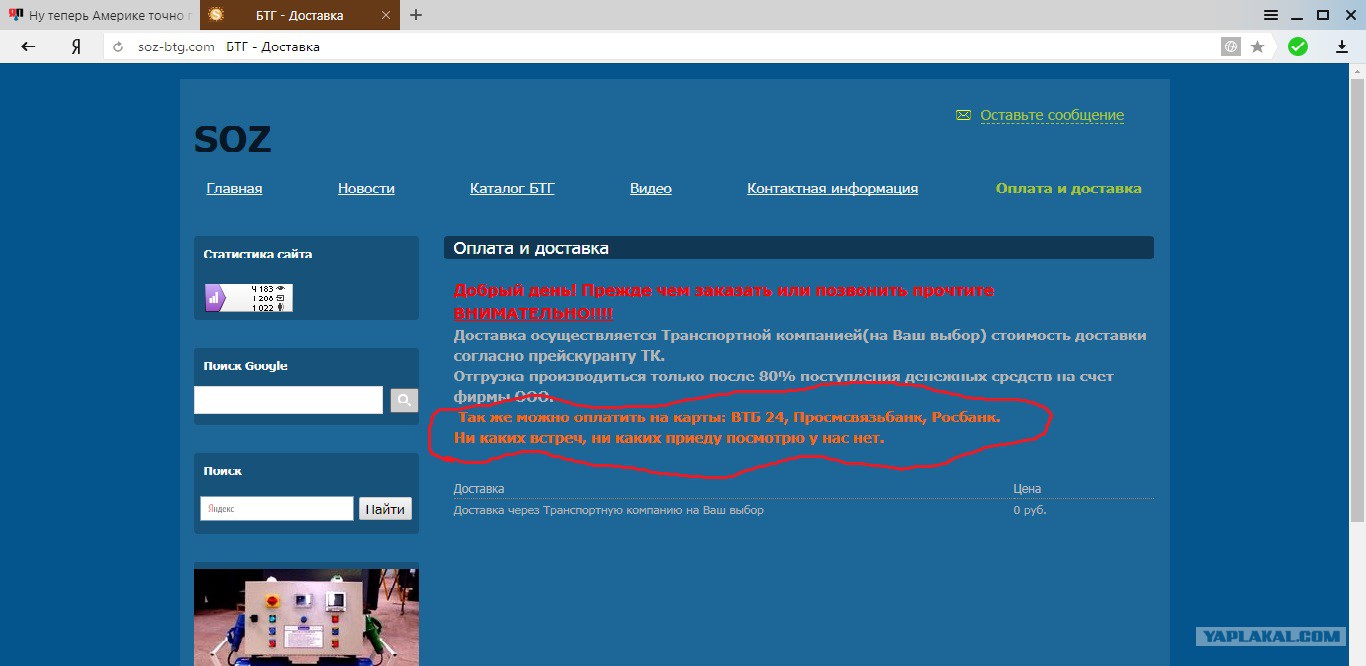Focus the Яндекс search input field
The image size is (1366, 666).
[x=277, y=508]
